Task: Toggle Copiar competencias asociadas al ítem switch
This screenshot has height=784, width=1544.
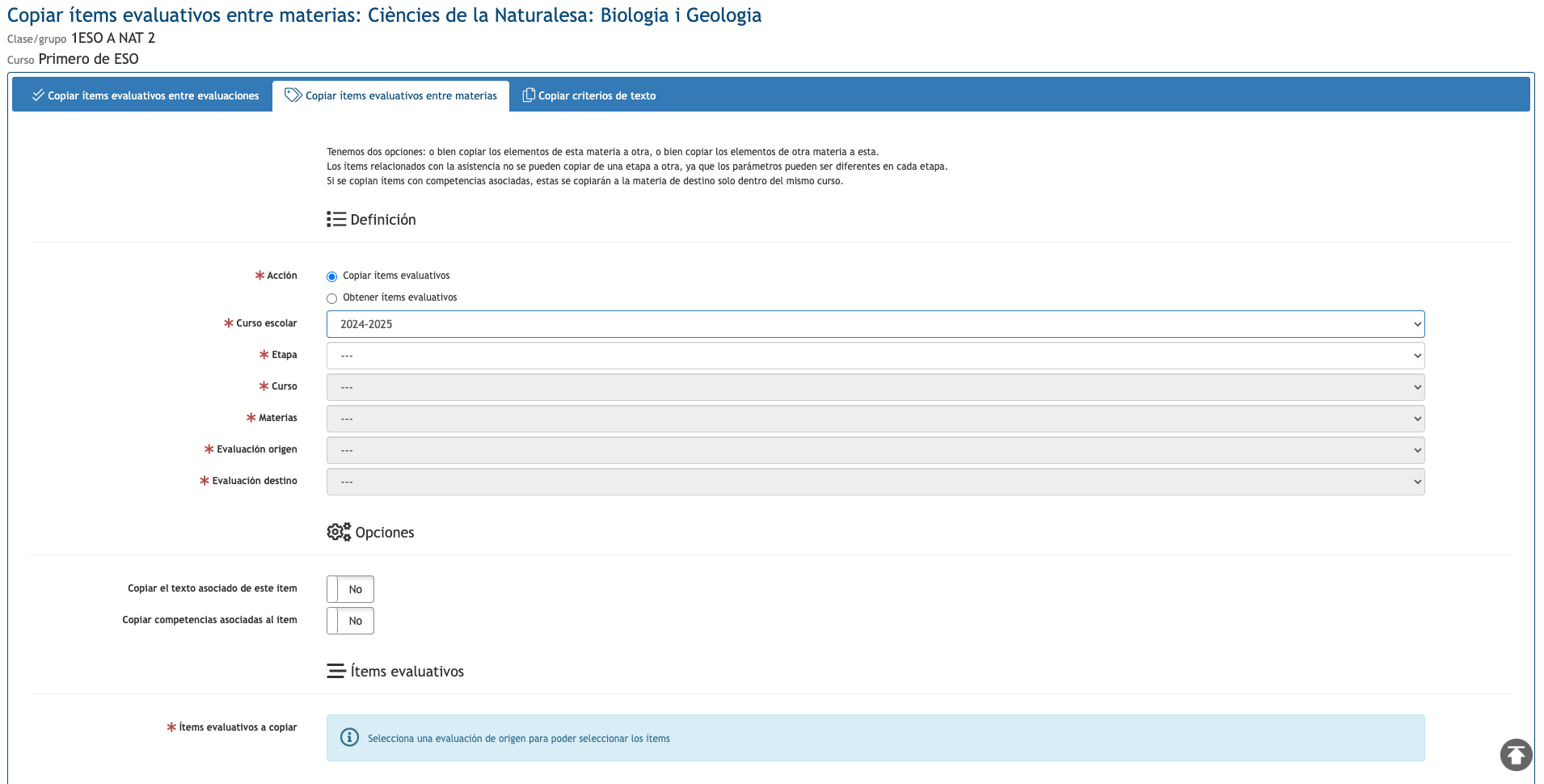Action: (350, 621)
